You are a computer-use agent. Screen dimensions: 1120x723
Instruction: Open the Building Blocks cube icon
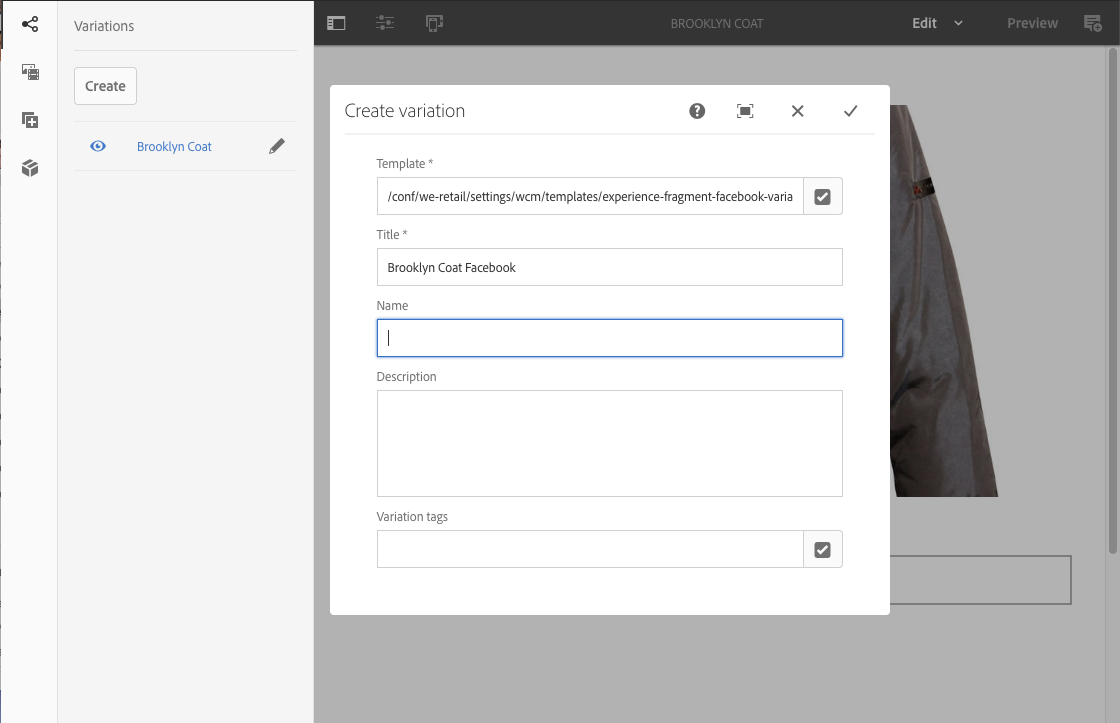point(30,168)
